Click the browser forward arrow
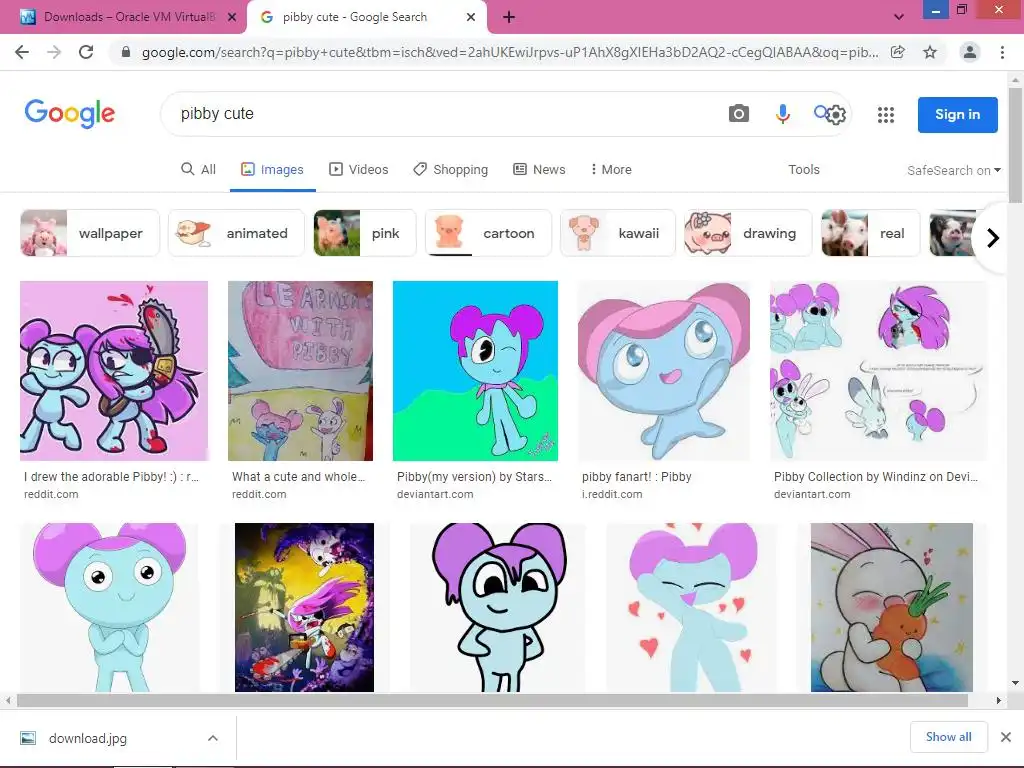The width and height of the screenshot is (1024, 768). tap(54, 52)
